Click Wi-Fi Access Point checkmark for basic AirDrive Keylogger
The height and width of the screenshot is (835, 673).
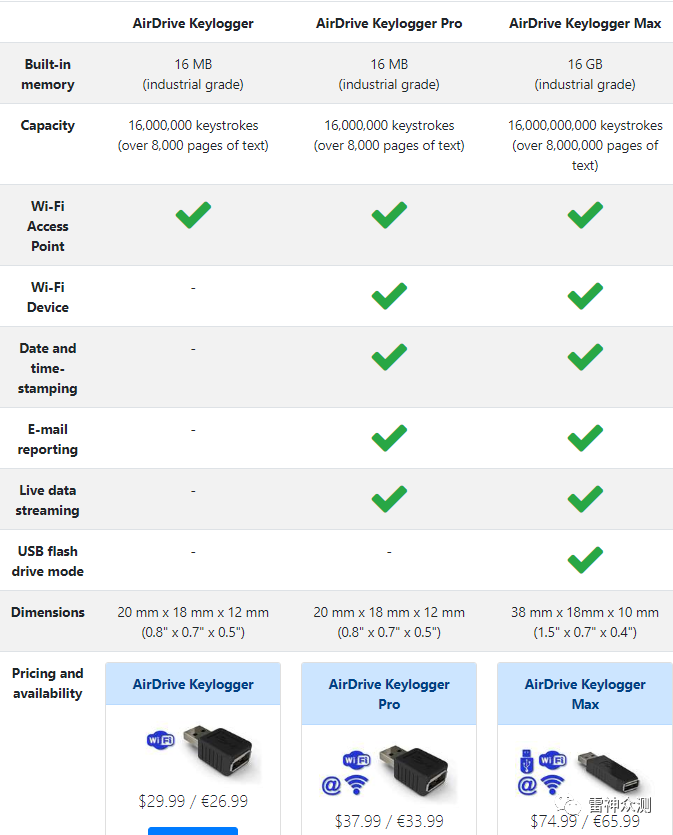(x=193, y=215)
